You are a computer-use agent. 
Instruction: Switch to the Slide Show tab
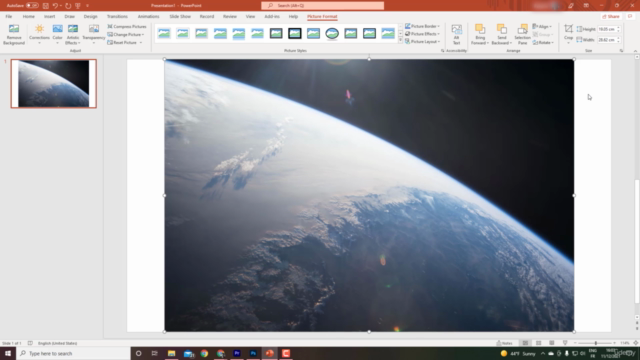[x=180, y=16]
